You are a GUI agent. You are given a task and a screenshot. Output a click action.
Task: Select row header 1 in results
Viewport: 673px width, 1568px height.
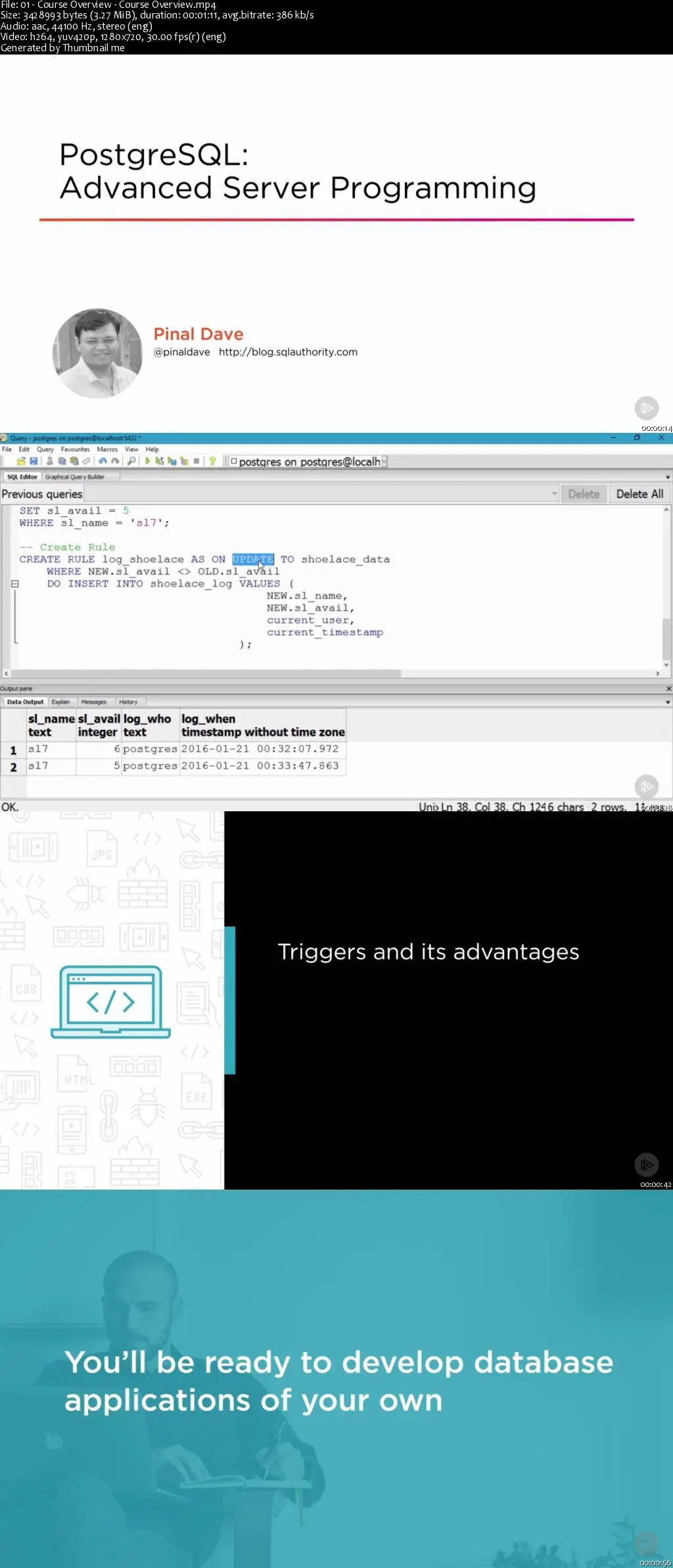pos(13,750)
